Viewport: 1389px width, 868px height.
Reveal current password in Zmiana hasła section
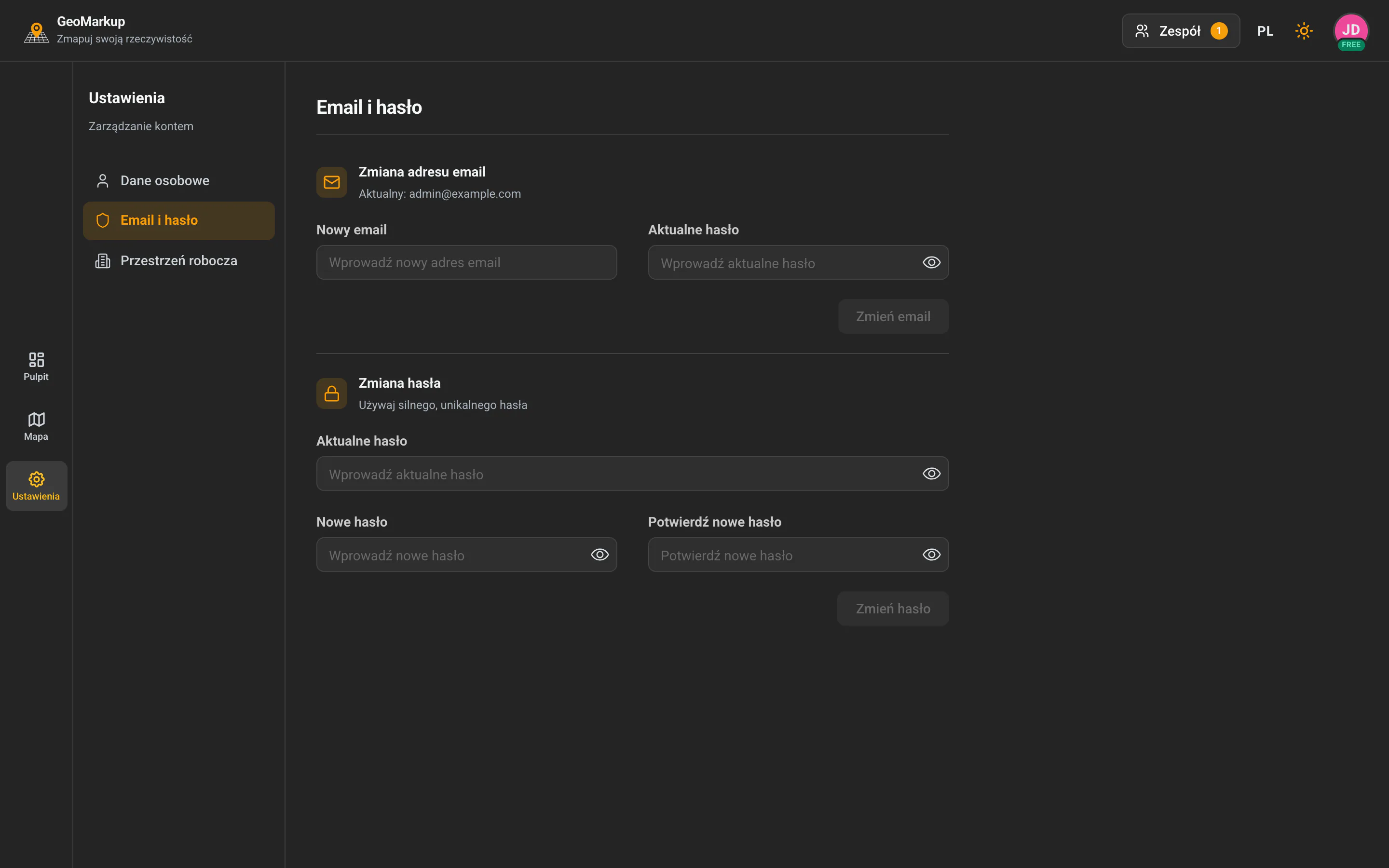[x=931, y=474]
